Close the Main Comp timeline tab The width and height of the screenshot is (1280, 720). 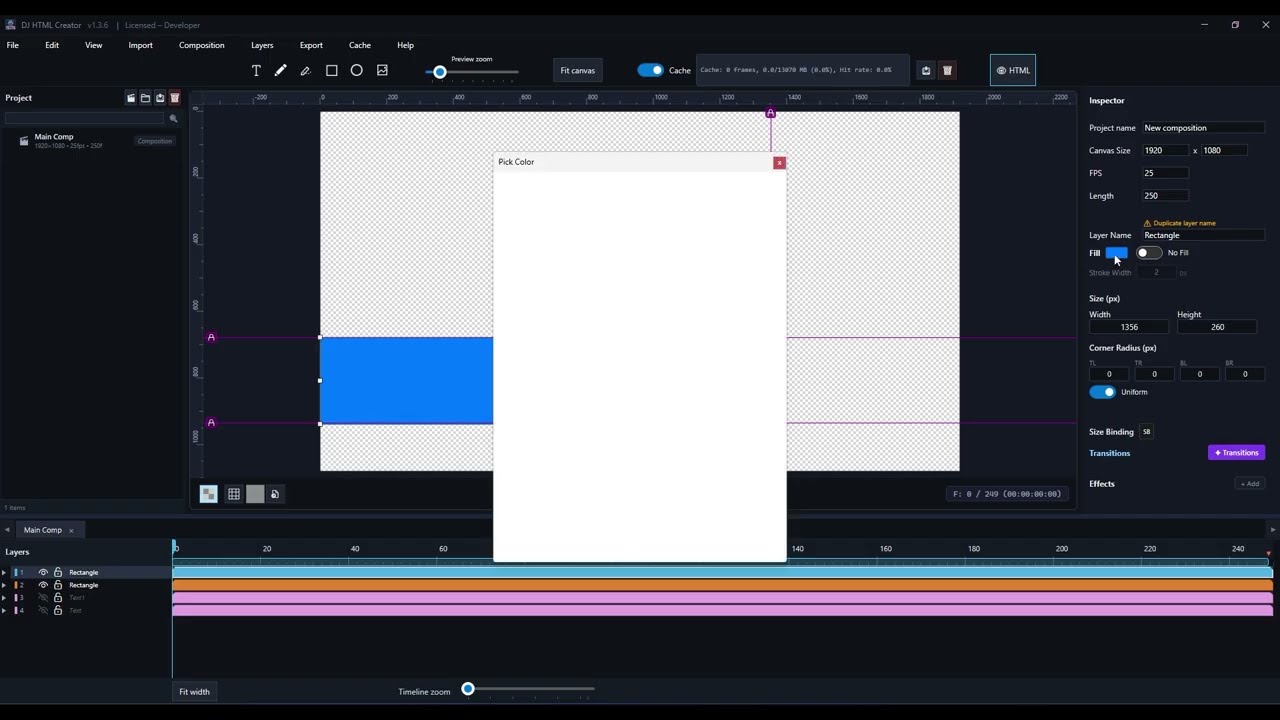click(x=71, y=531)
